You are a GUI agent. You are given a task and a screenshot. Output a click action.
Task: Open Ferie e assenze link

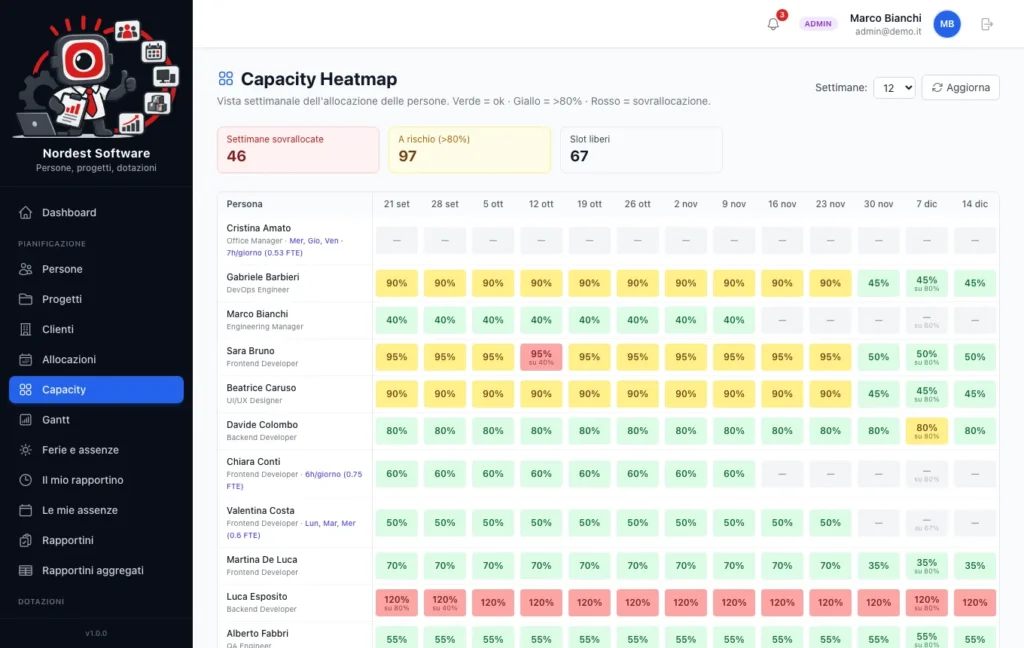(96, 449)
